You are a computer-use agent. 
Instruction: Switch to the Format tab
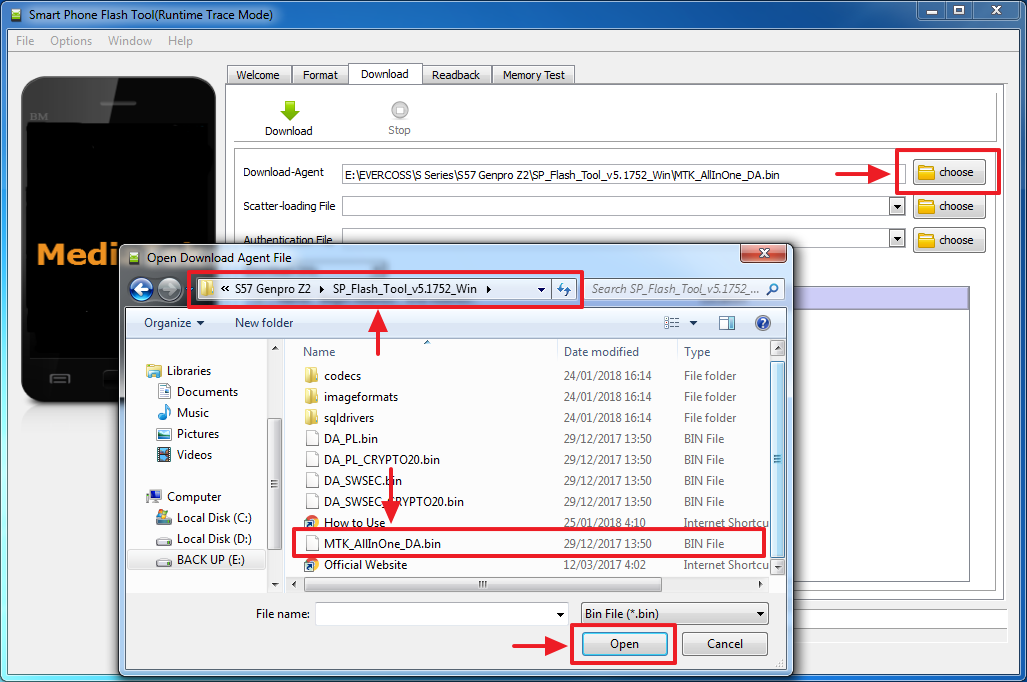[320, 75]
